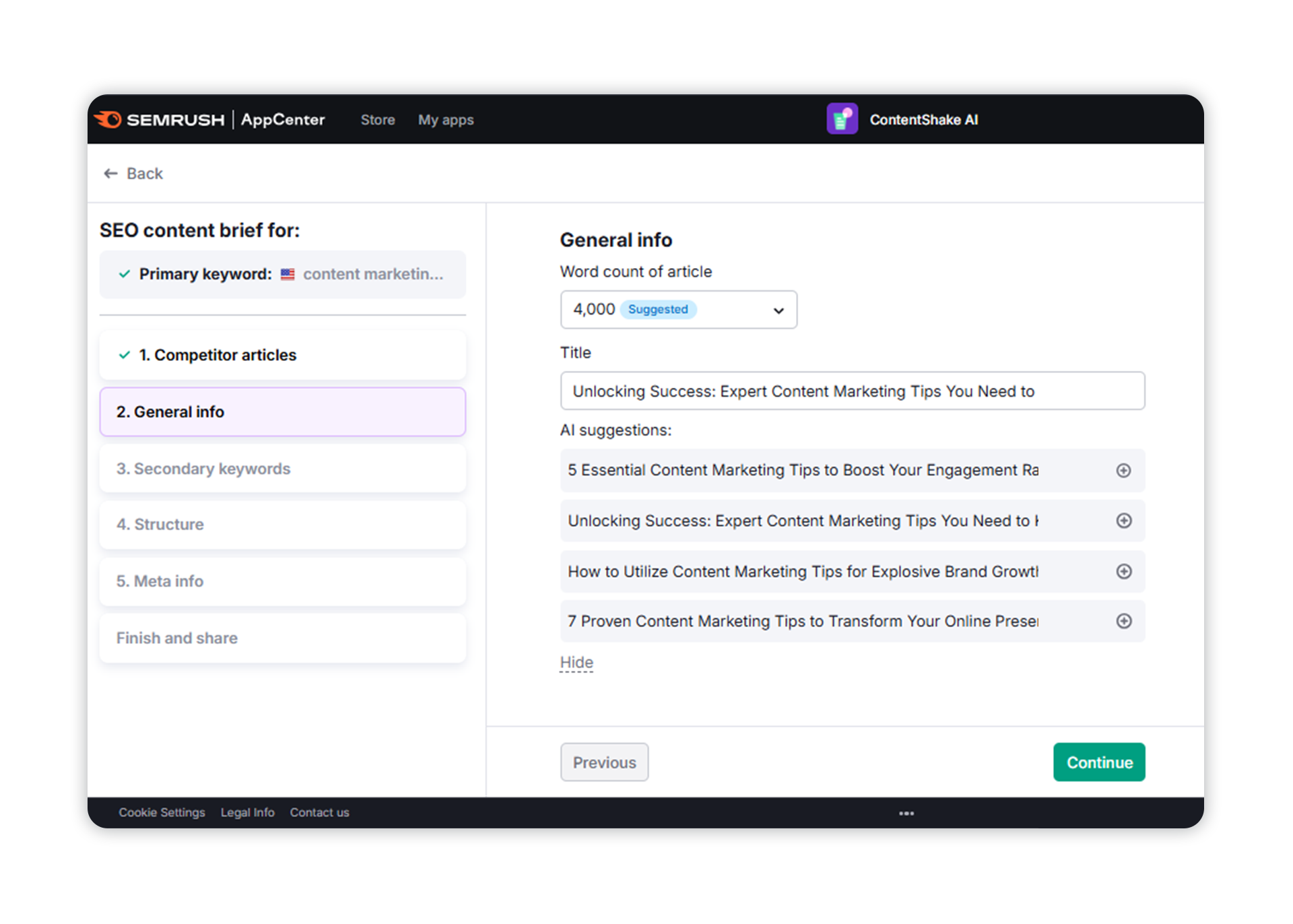Viewport: 1293px width, 924px height.
Task: Click the Previous button
Action: coord(604,762)
